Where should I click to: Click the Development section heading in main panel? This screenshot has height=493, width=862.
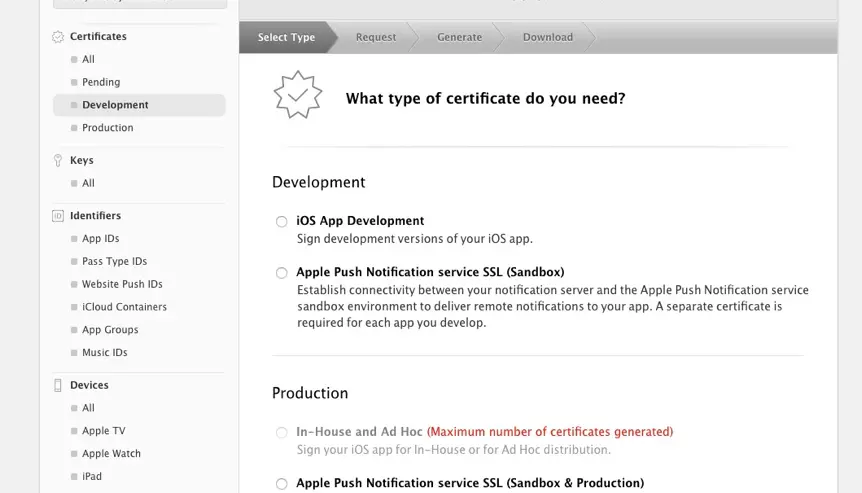coord(318,182)
